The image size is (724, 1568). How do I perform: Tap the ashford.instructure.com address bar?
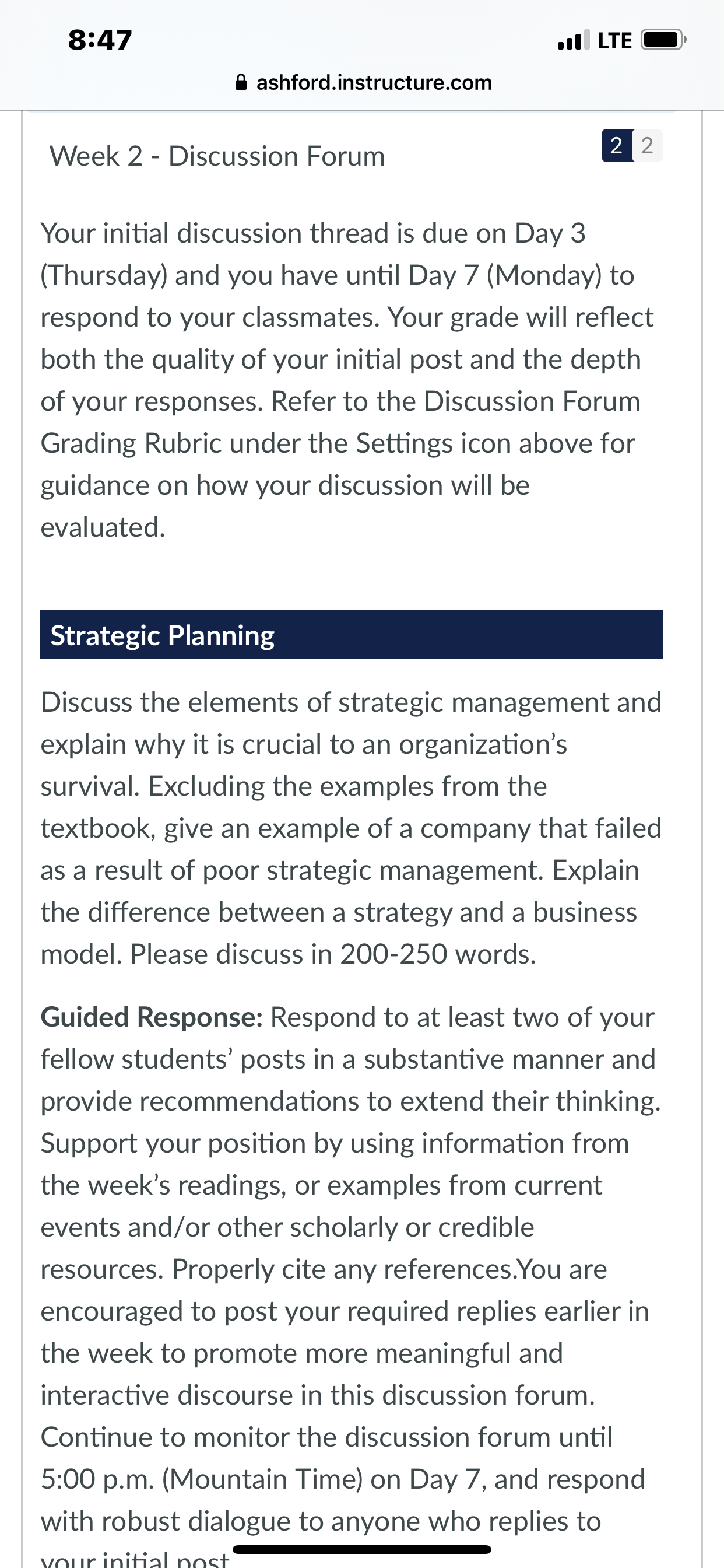click(363, 82)
